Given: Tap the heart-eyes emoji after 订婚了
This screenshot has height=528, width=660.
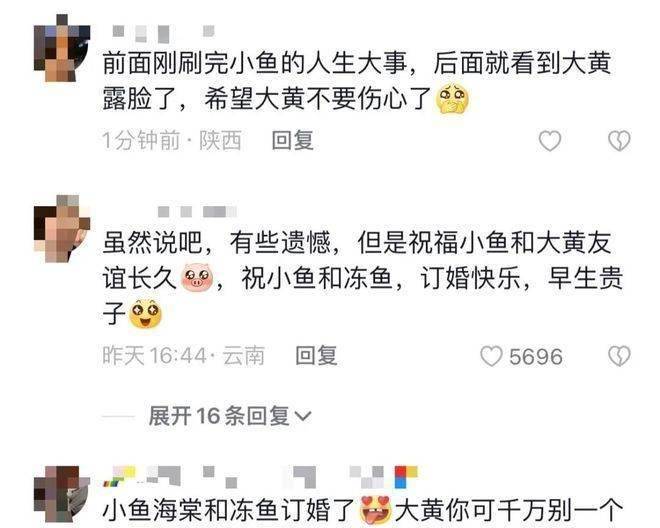Looking at the screenshot, I should (x=376, y=510).
